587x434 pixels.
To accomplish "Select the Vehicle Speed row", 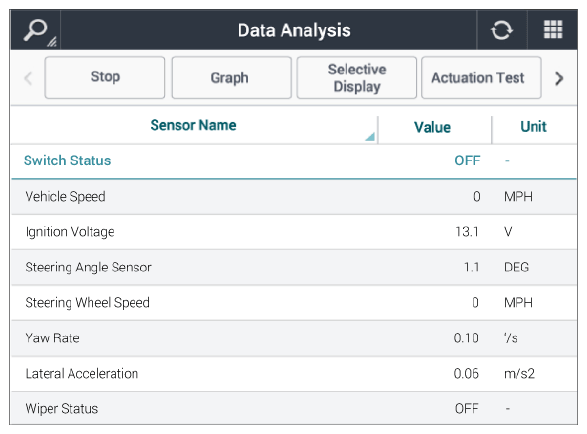I will 294,197.
